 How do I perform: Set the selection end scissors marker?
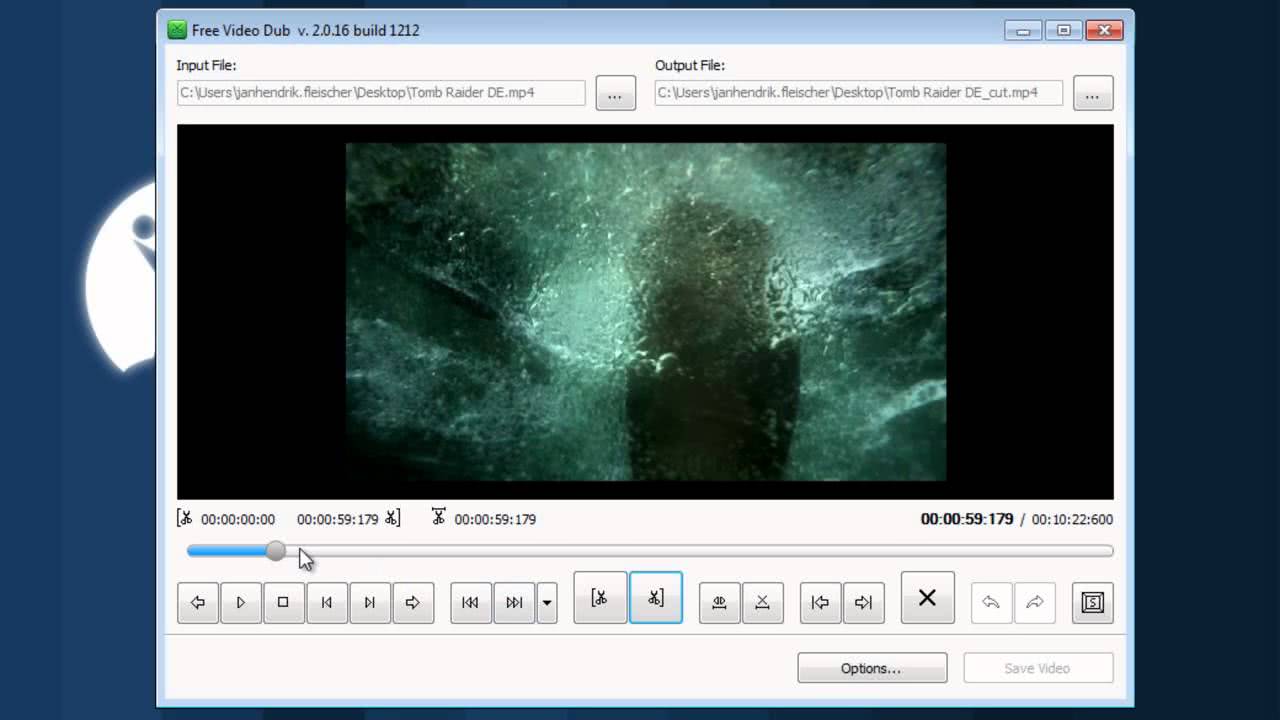pos(655,598)
